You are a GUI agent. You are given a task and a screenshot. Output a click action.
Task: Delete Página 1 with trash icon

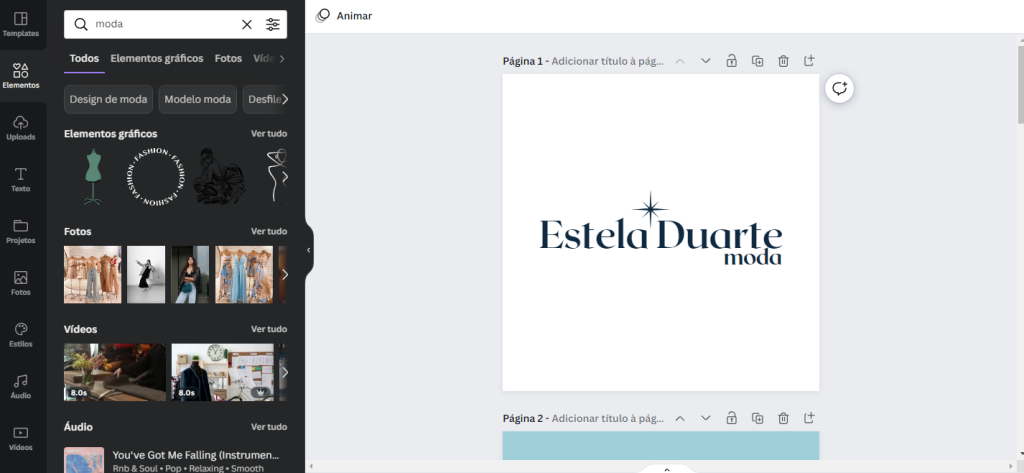784,61
